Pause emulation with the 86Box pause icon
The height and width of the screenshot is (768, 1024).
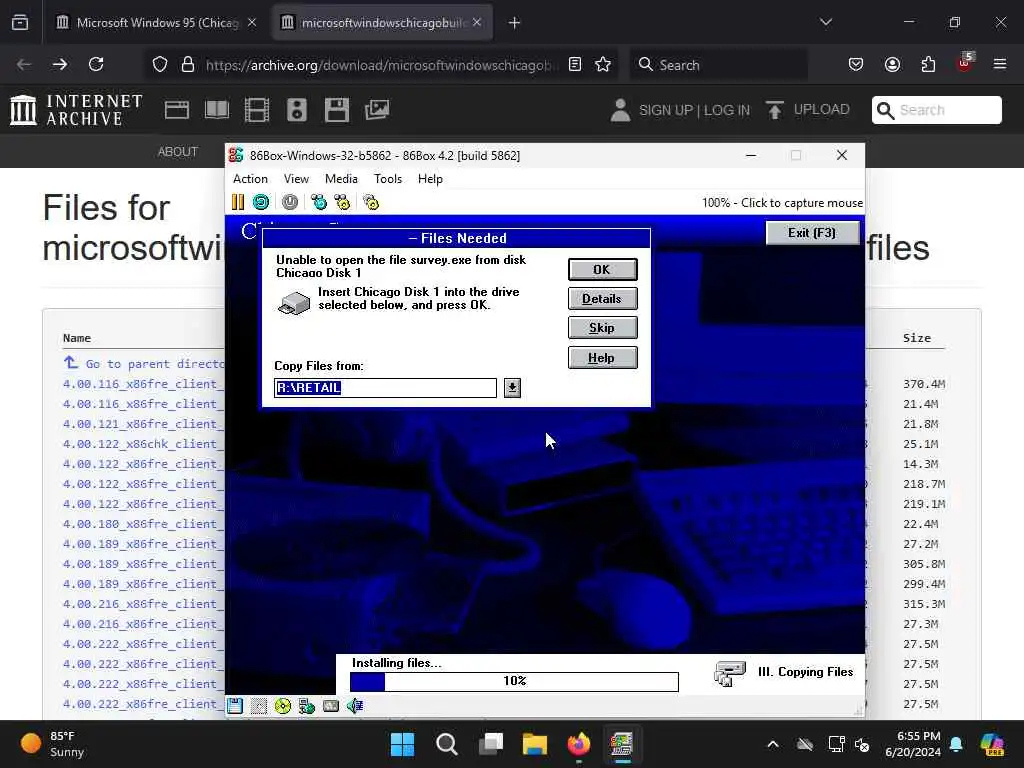[238, 202]
